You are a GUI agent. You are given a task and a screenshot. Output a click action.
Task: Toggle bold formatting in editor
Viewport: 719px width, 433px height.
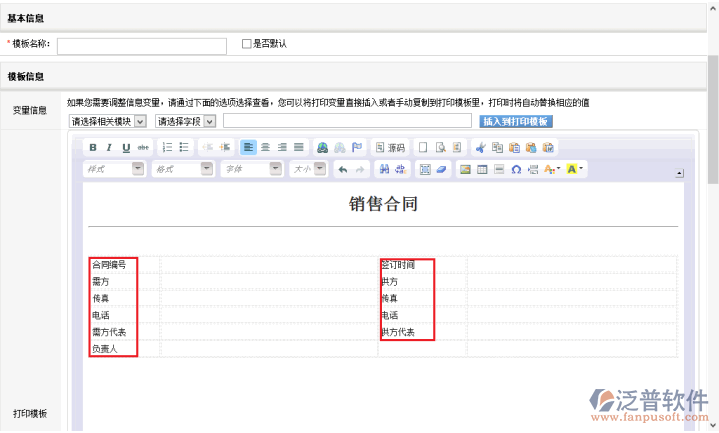click(93, 147)
